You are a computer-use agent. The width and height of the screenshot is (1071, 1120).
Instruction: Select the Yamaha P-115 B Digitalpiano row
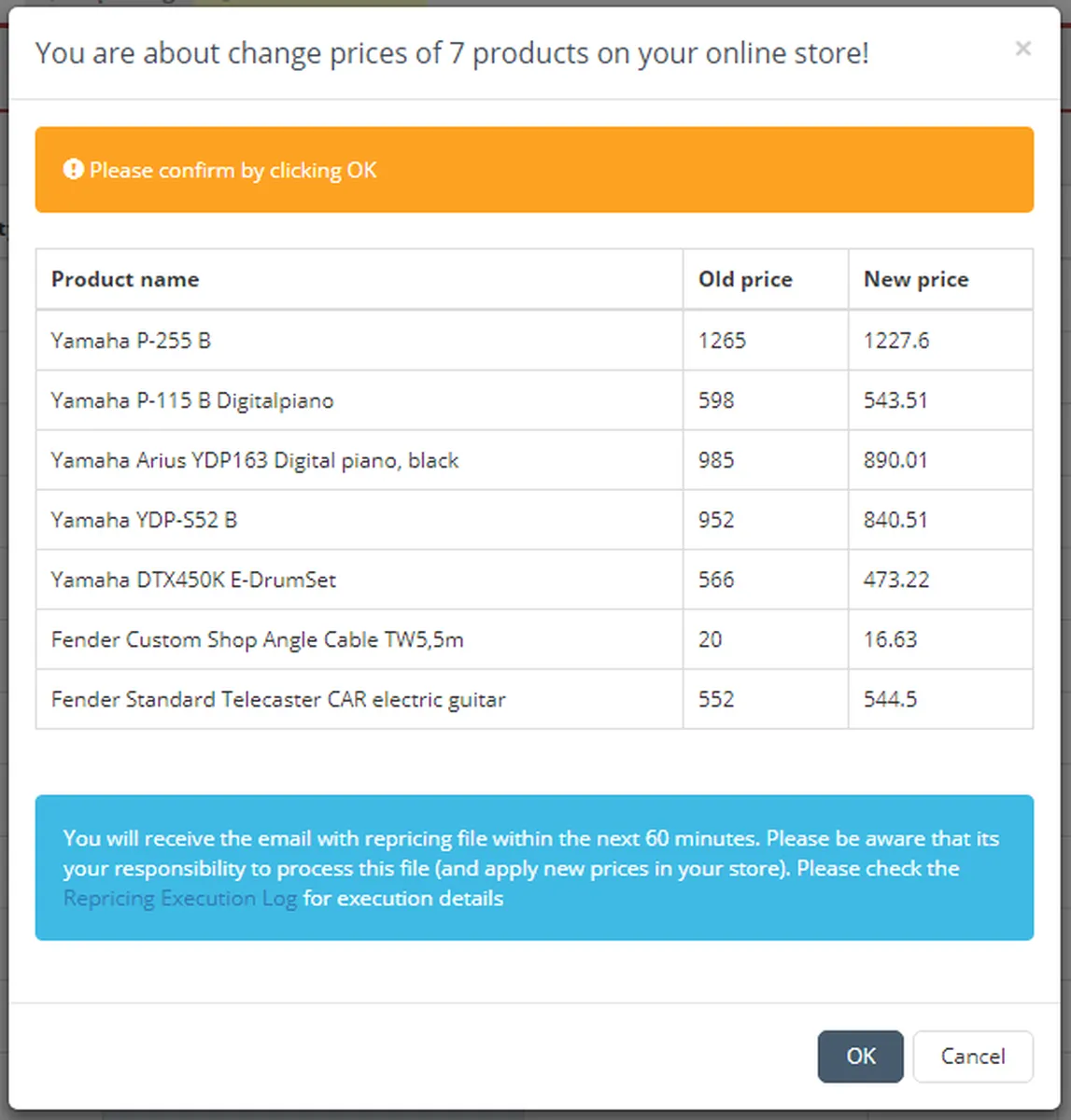click(192, 400)
